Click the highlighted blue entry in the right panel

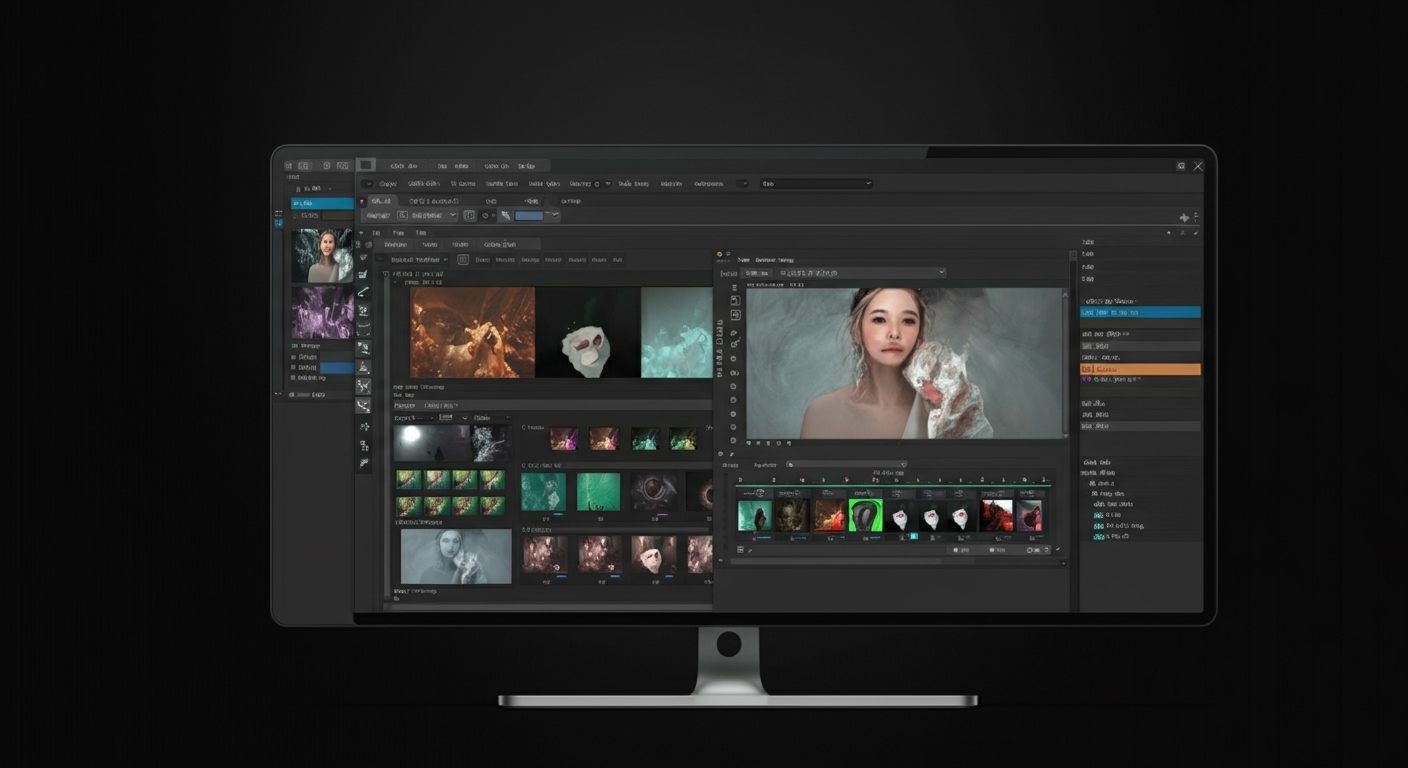(1139, 311)
